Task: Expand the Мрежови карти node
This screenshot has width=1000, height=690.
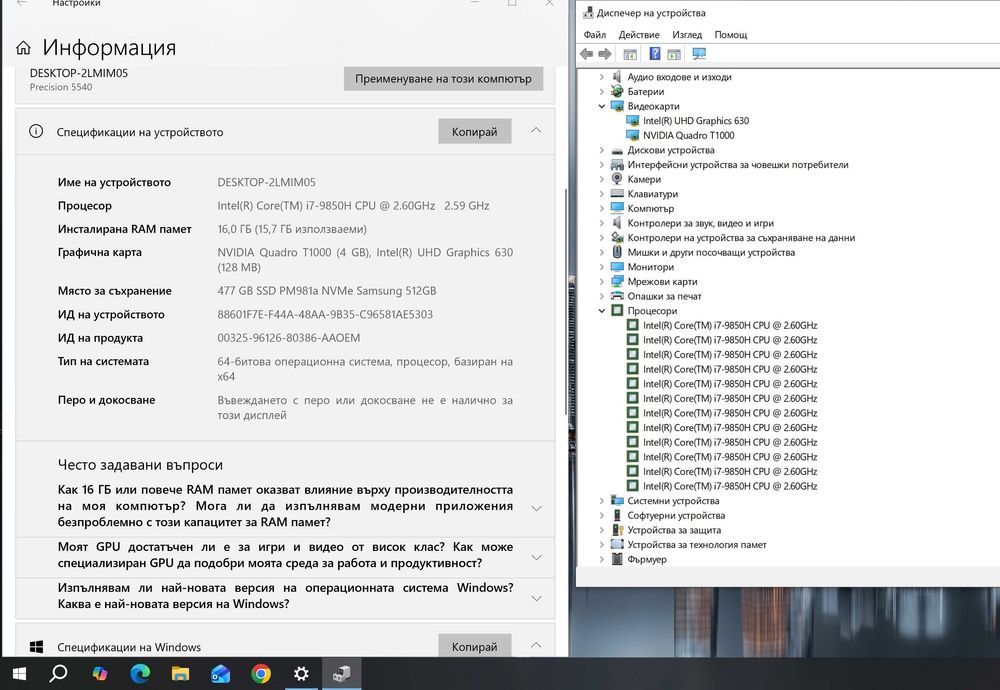Action: (601, 281)
